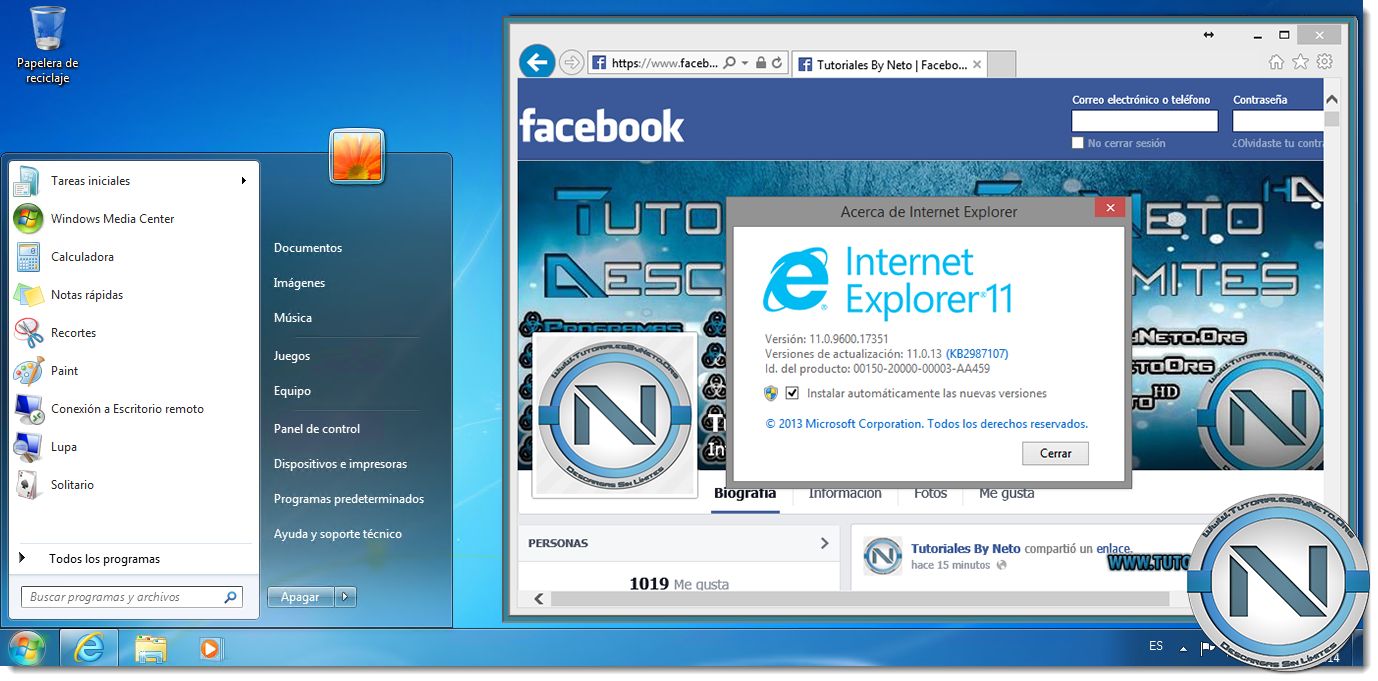The height and width of the screenshot is (681, 1378).
Task: Launch Windows Media Player from taskbar
Action: (x=210, y=649)
